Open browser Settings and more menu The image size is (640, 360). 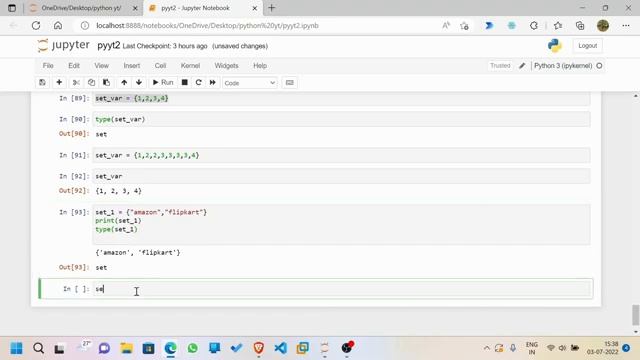626,25
